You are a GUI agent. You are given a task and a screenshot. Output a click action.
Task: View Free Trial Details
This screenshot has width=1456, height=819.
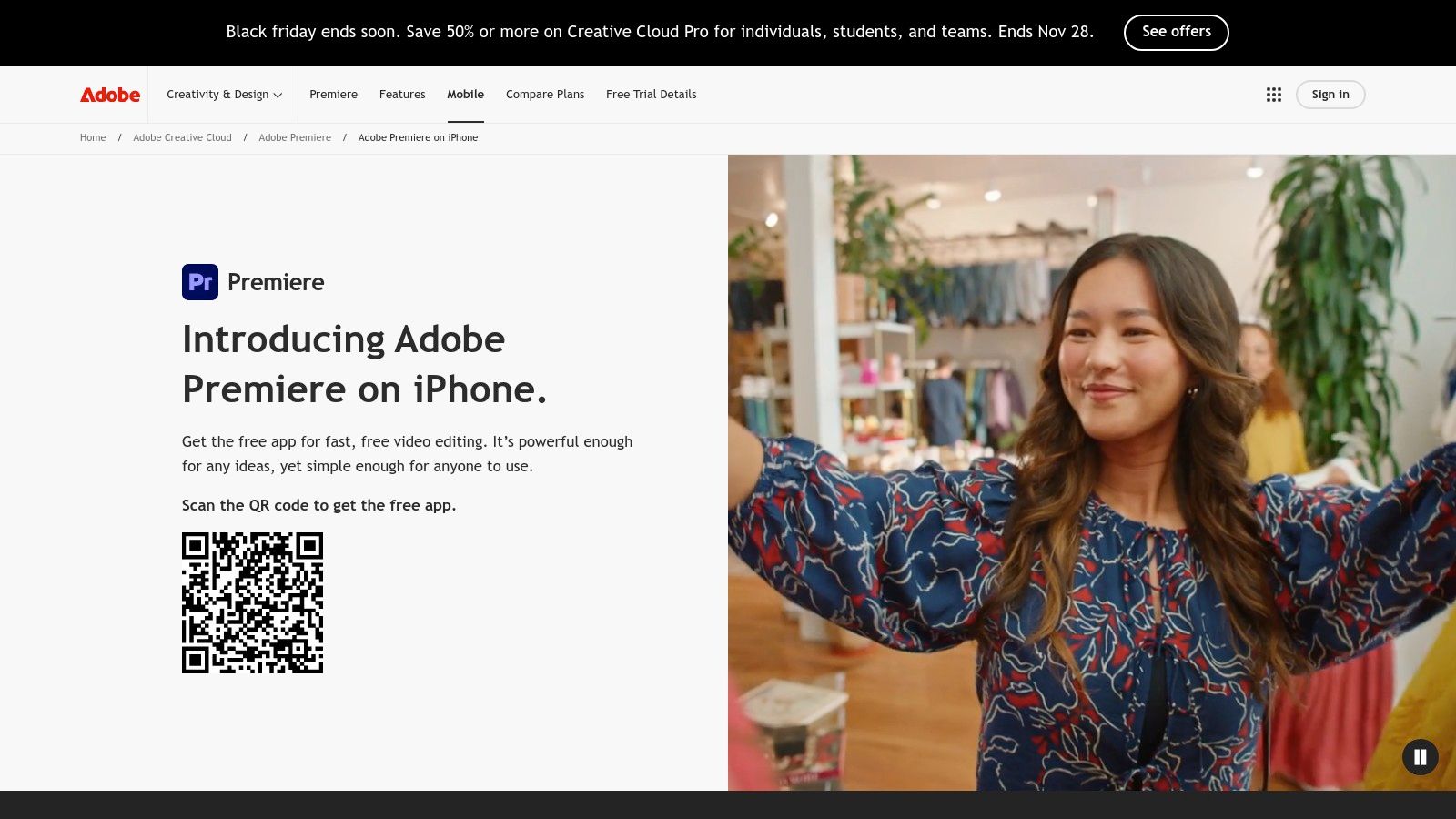click(651, 94)
